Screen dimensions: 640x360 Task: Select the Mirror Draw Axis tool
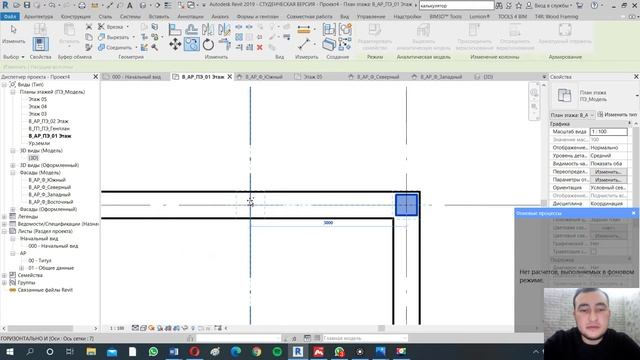point(224,29)
